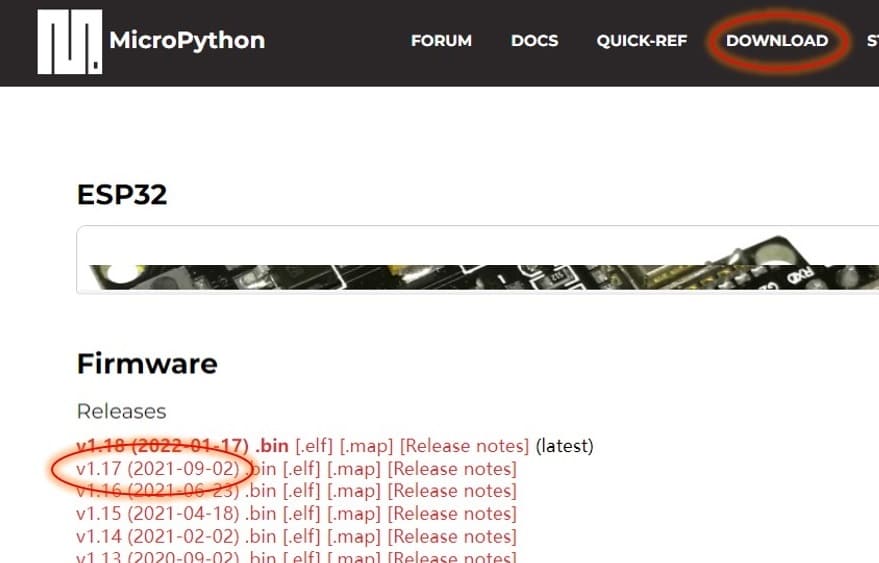The width and height of the screenshot is (879, 563).
Task: Open the v1.16 [.elf] link
Action: click(x=302, y=491)
